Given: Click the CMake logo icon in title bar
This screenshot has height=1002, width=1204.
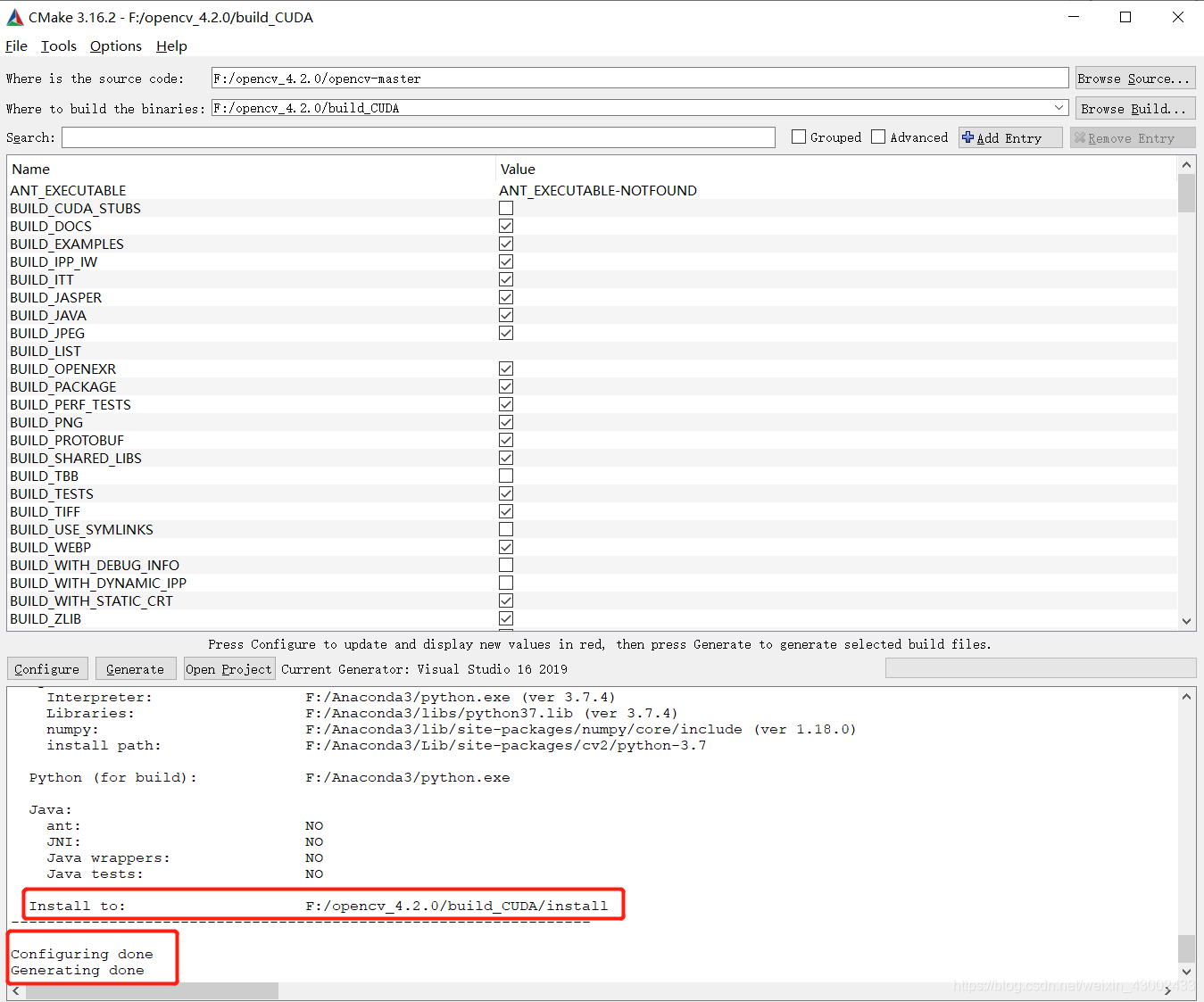Looking at the screenshot, I should pos(15,17).
